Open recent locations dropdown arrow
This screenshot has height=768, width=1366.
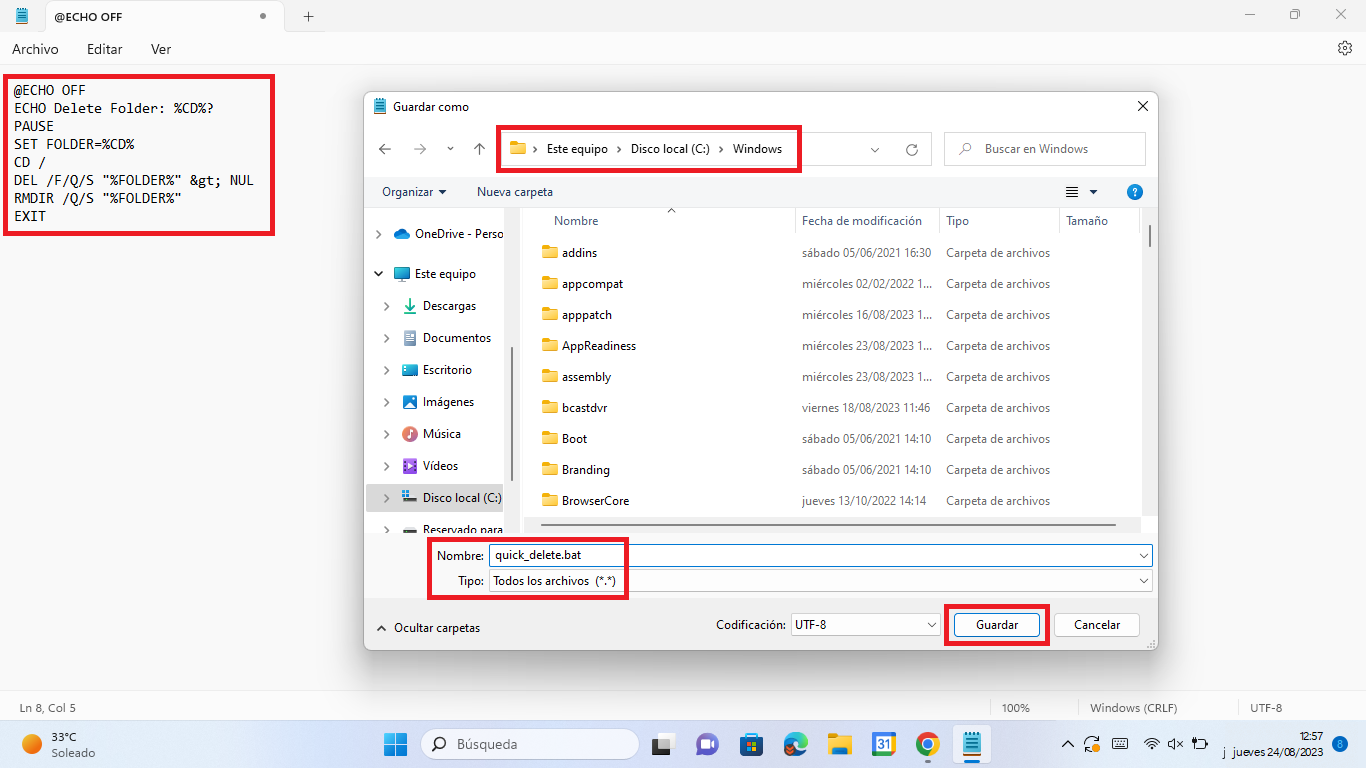[x=450, y=149]
